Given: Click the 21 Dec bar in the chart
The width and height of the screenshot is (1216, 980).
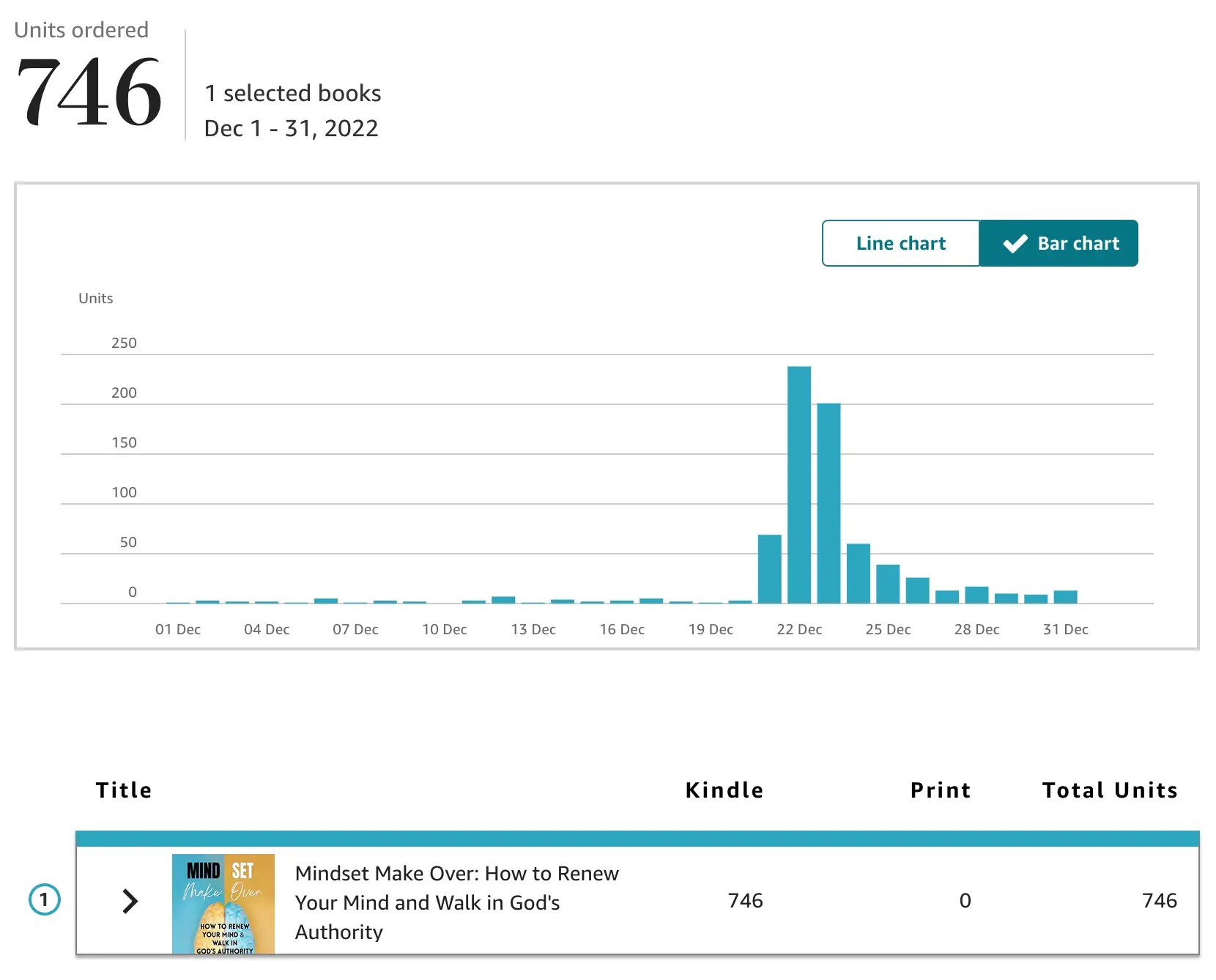Looking at the screenshot, I should coord(770,569).
